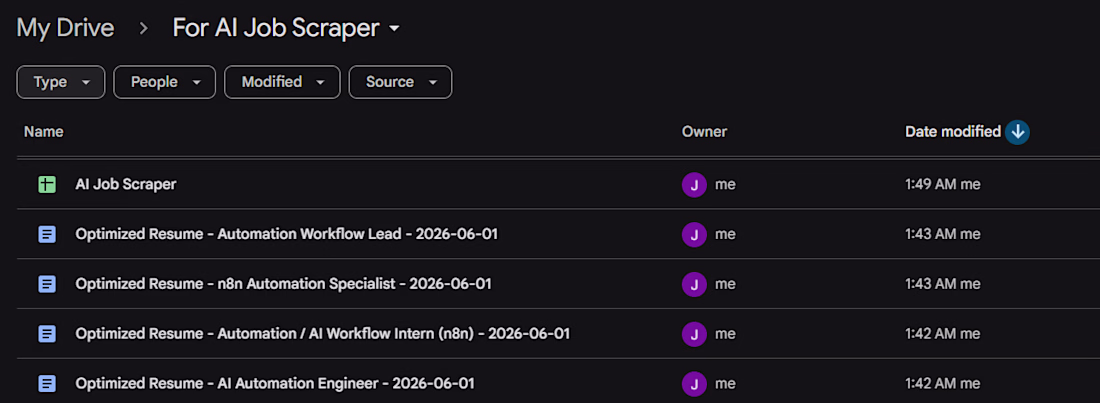Screen dimensions: 1100x403
Task: Sort by the Name column header
Action: click(43, 132)
